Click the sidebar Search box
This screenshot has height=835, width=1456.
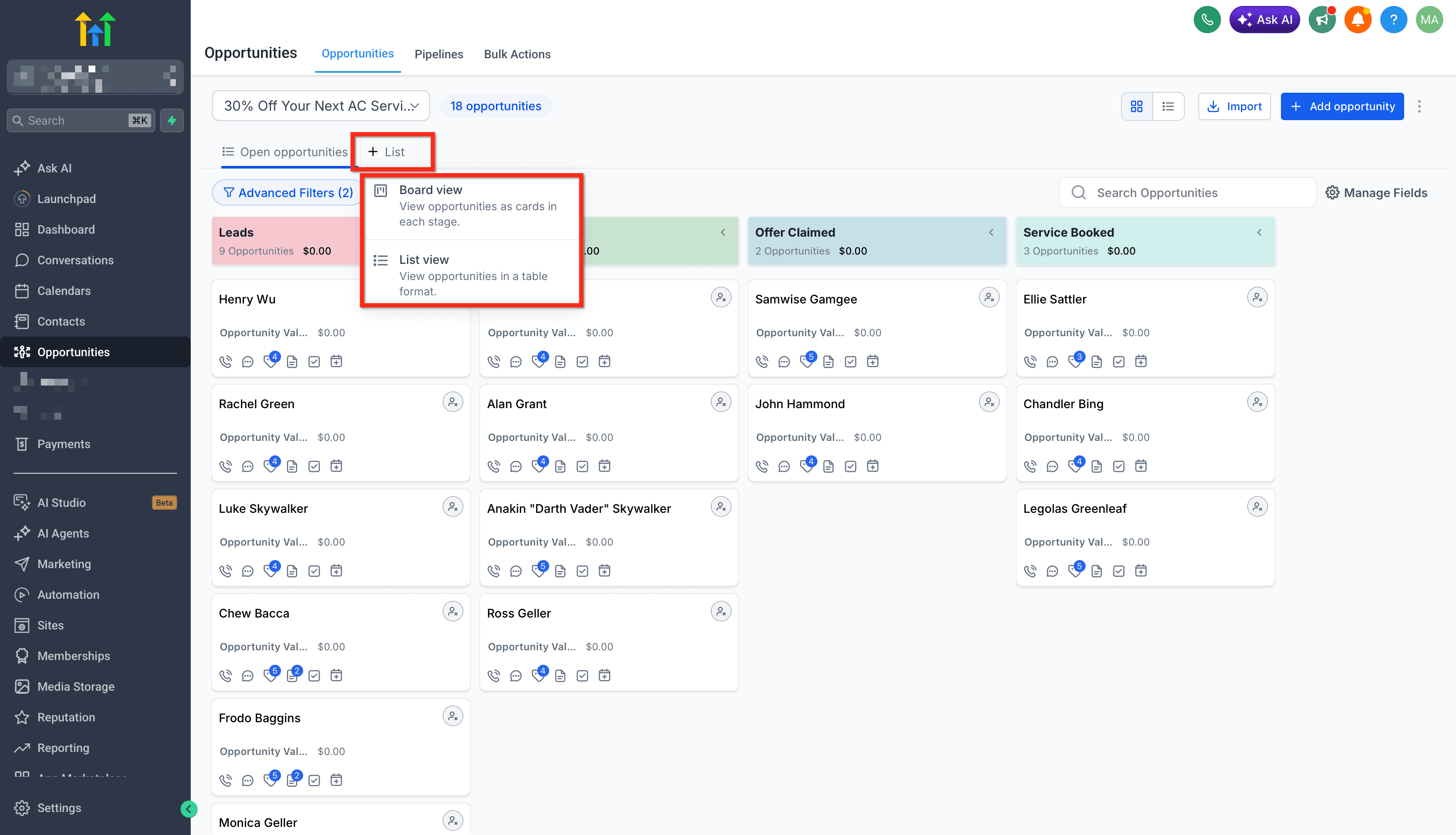81,120
